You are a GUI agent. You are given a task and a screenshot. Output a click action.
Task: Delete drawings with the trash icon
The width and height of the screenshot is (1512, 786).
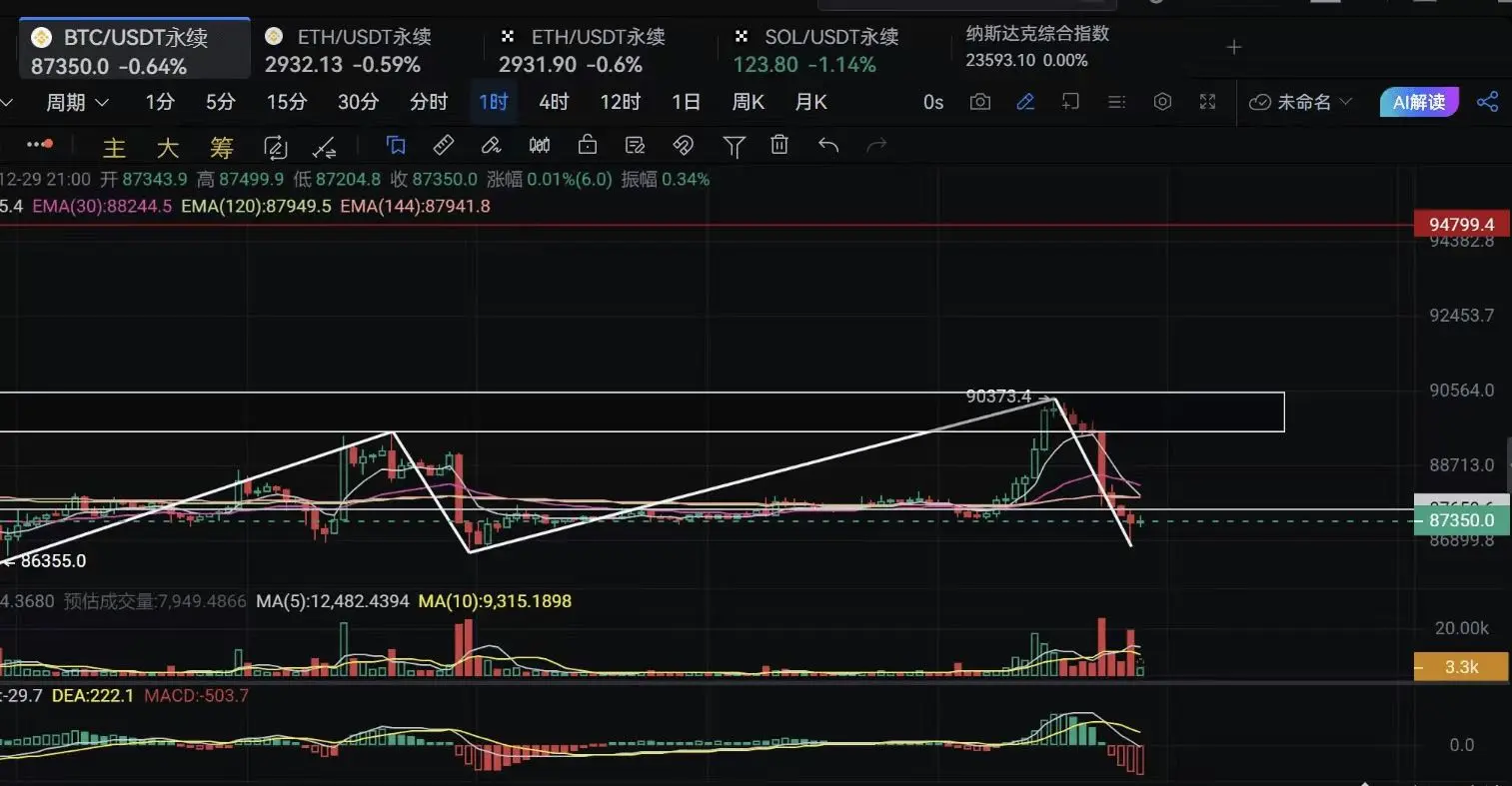[x=779, y=146]
